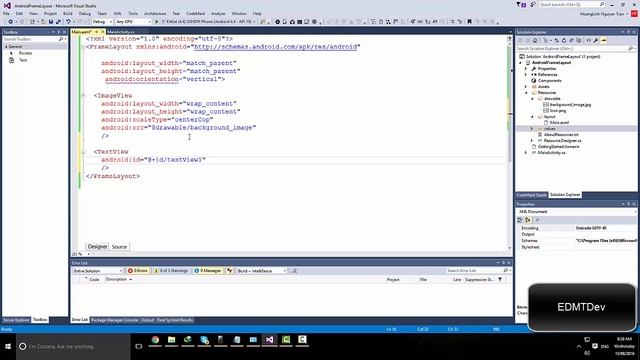Click the schemas.android.com URL link in code
The width and height of the screenshot is (640, 360).
click(276, 47)
